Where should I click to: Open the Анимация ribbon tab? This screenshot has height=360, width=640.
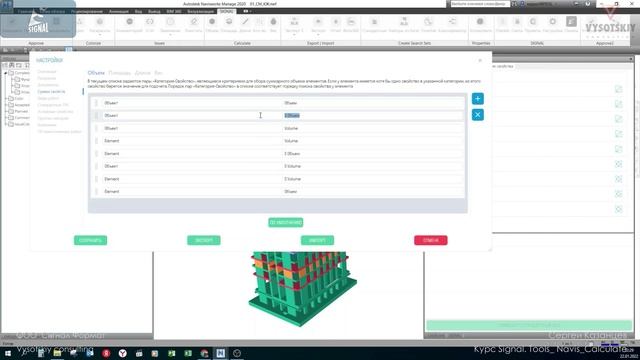pos(118,11)
